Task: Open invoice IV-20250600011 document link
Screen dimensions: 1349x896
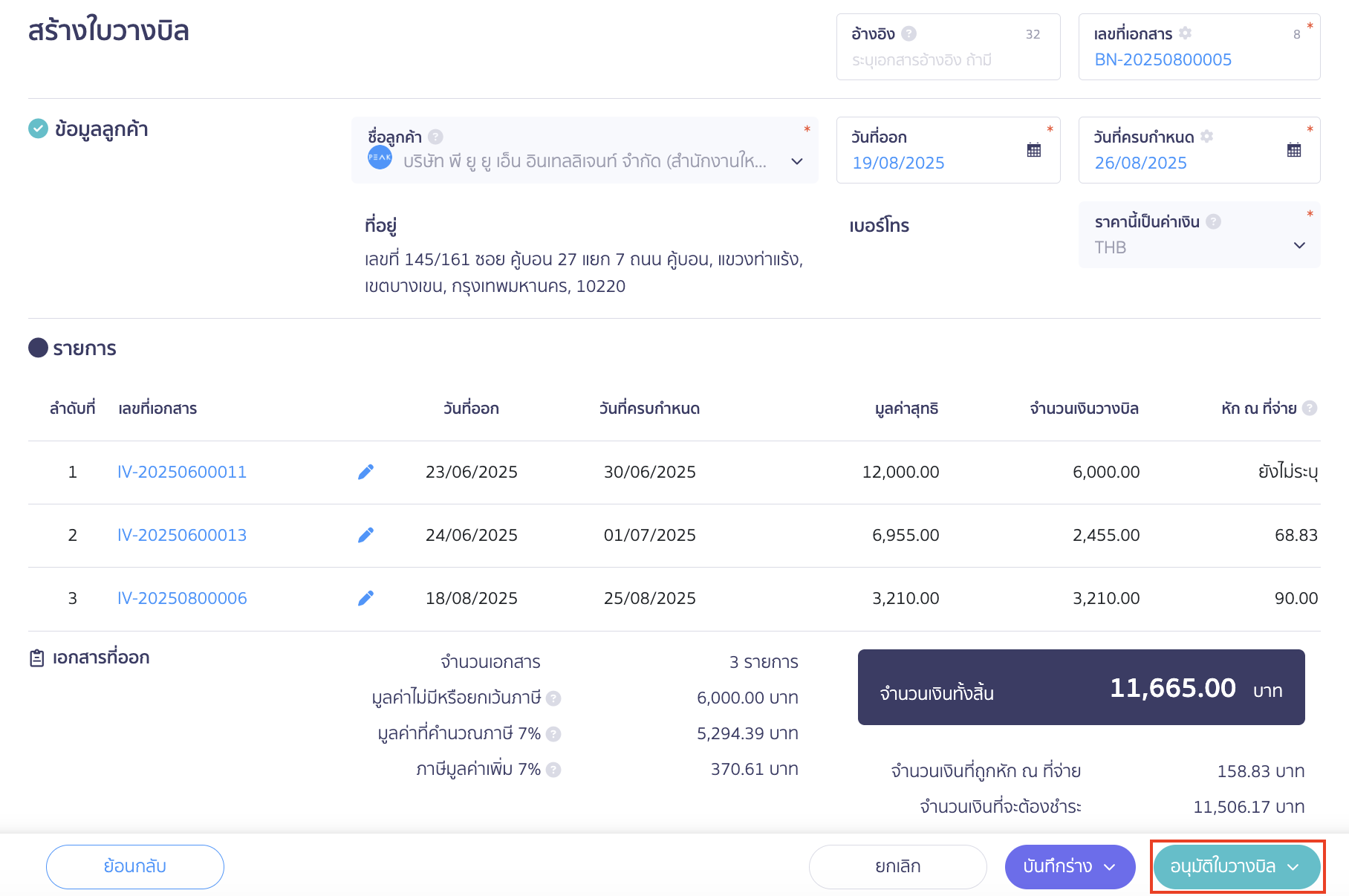Action: tap(181, 471)
